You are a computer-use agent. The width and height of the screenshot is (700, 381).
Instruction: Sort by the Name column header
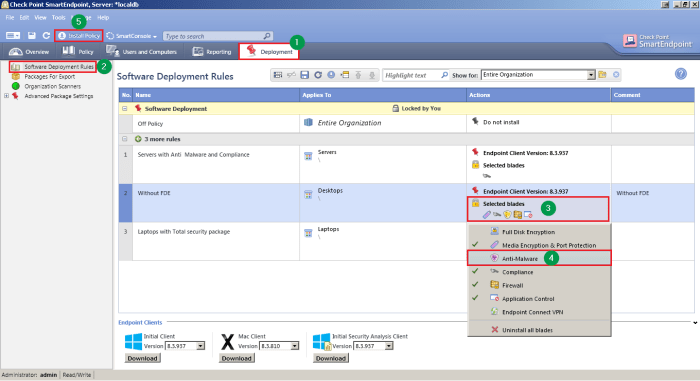point(216,95)
